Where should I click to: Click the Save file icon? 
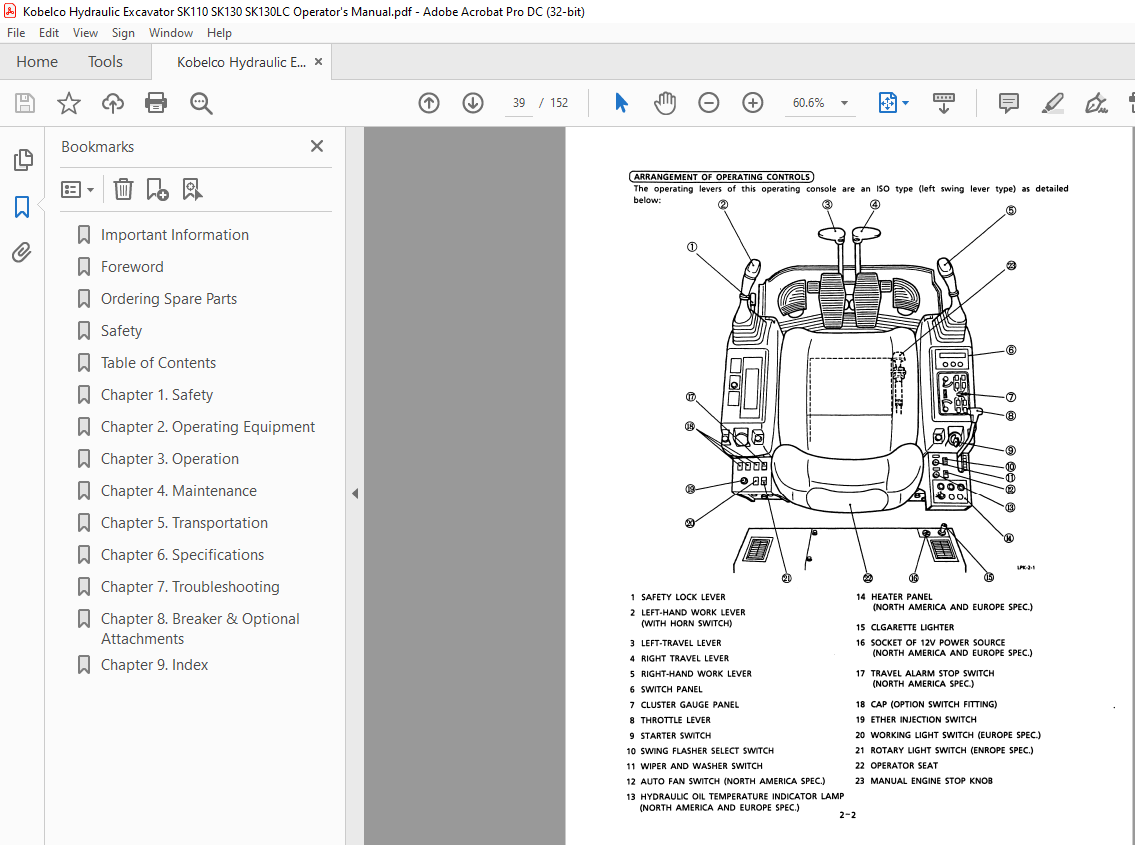[x=25, y=103]
